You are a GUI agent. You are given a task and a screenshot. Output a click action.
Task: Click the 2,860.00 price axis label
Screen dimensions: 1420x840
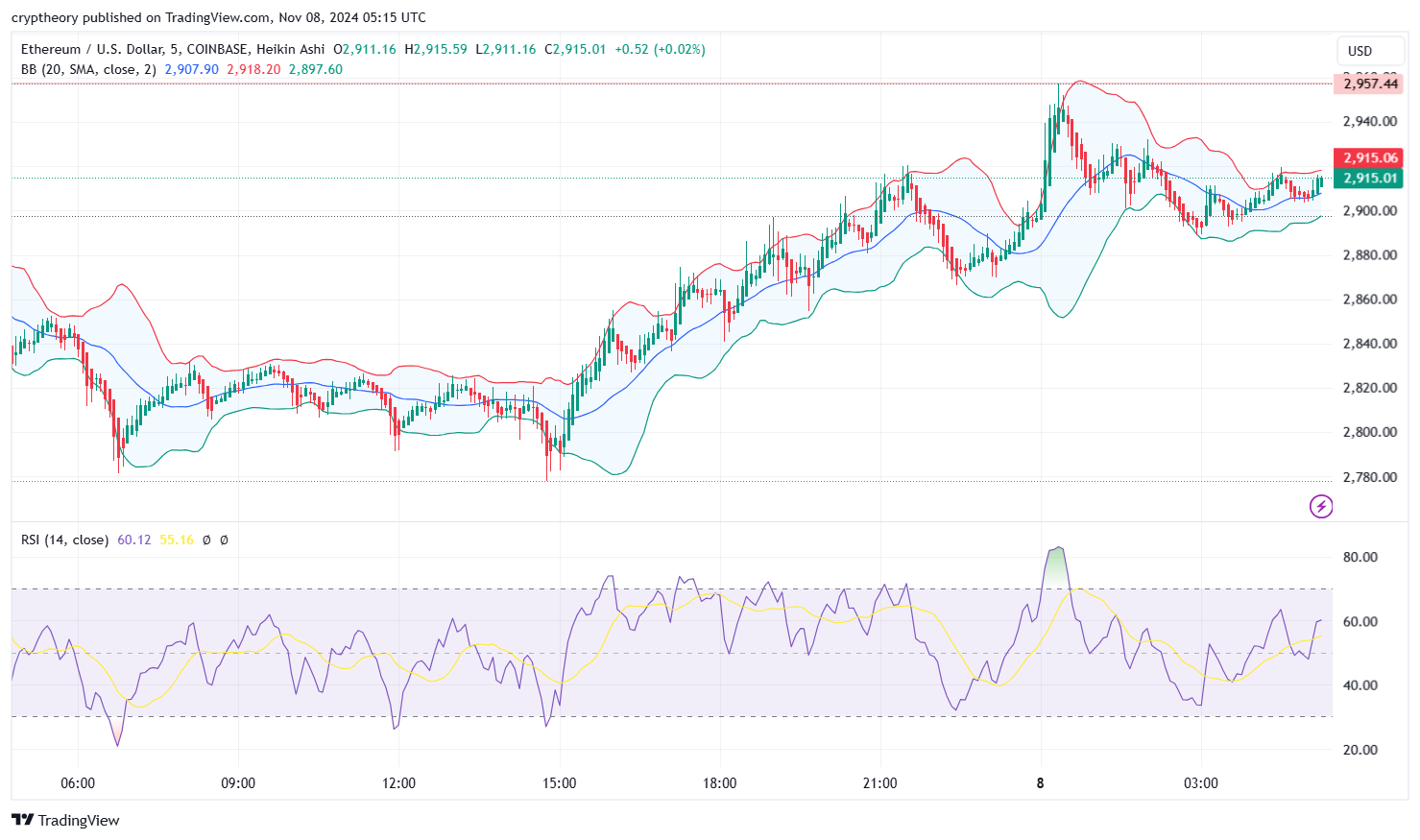[1369, 299]
